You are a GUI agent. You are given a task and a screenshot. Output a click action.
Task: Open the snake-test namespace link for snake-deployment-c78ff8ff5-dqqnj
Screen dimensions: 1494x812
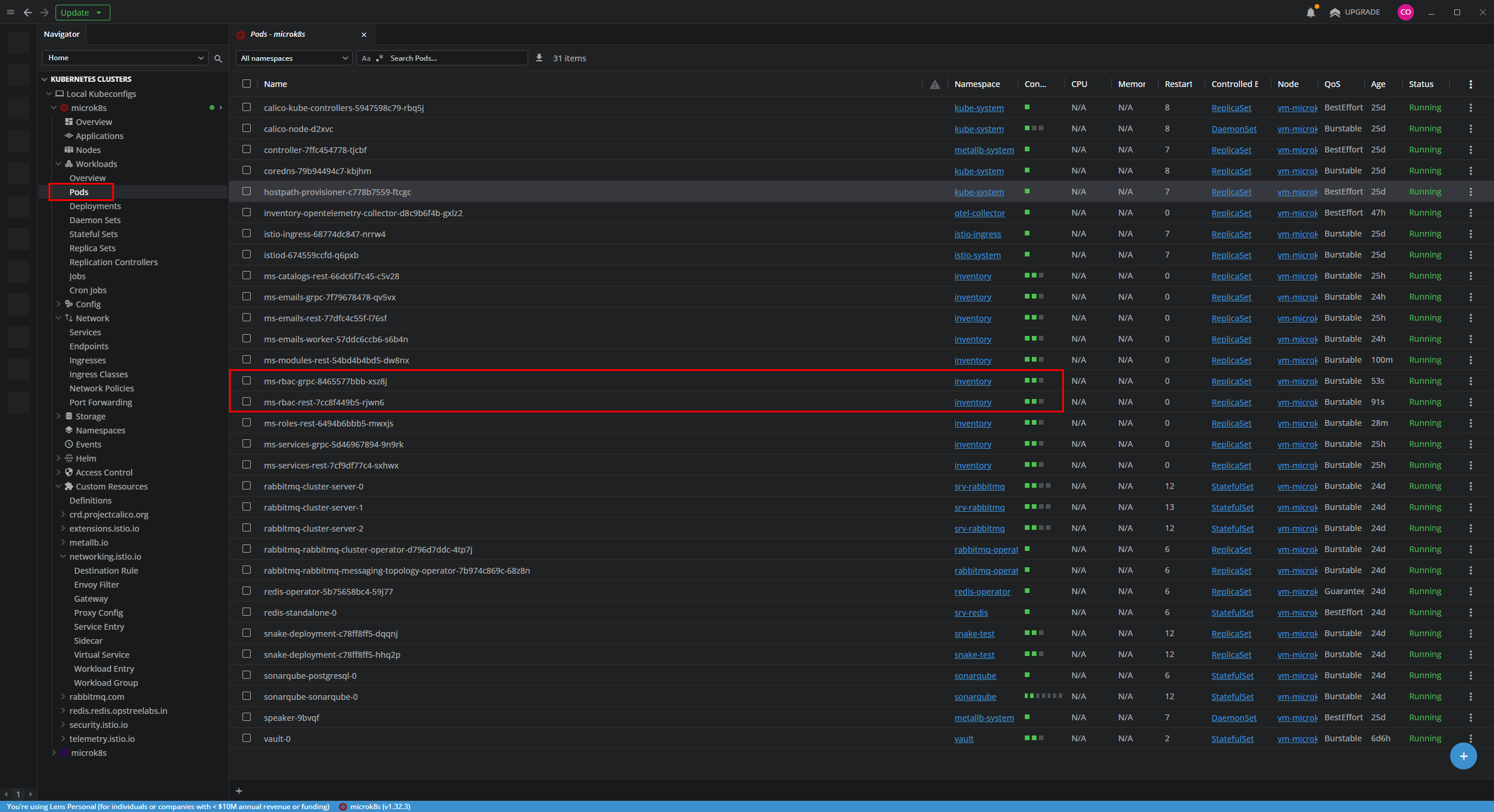974,633
